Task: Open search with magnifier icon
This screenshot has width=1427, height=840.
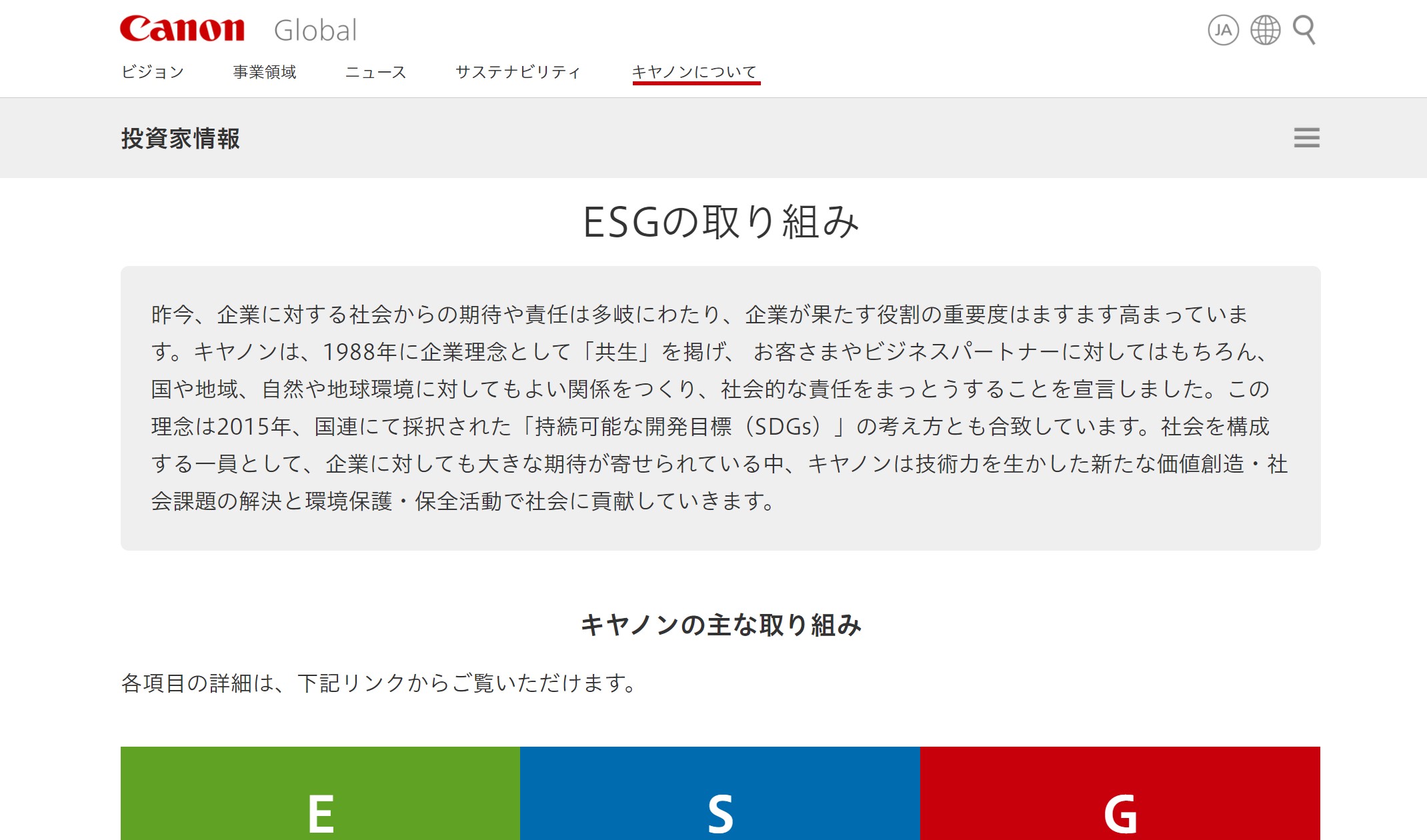Action: pos(1304,30)
